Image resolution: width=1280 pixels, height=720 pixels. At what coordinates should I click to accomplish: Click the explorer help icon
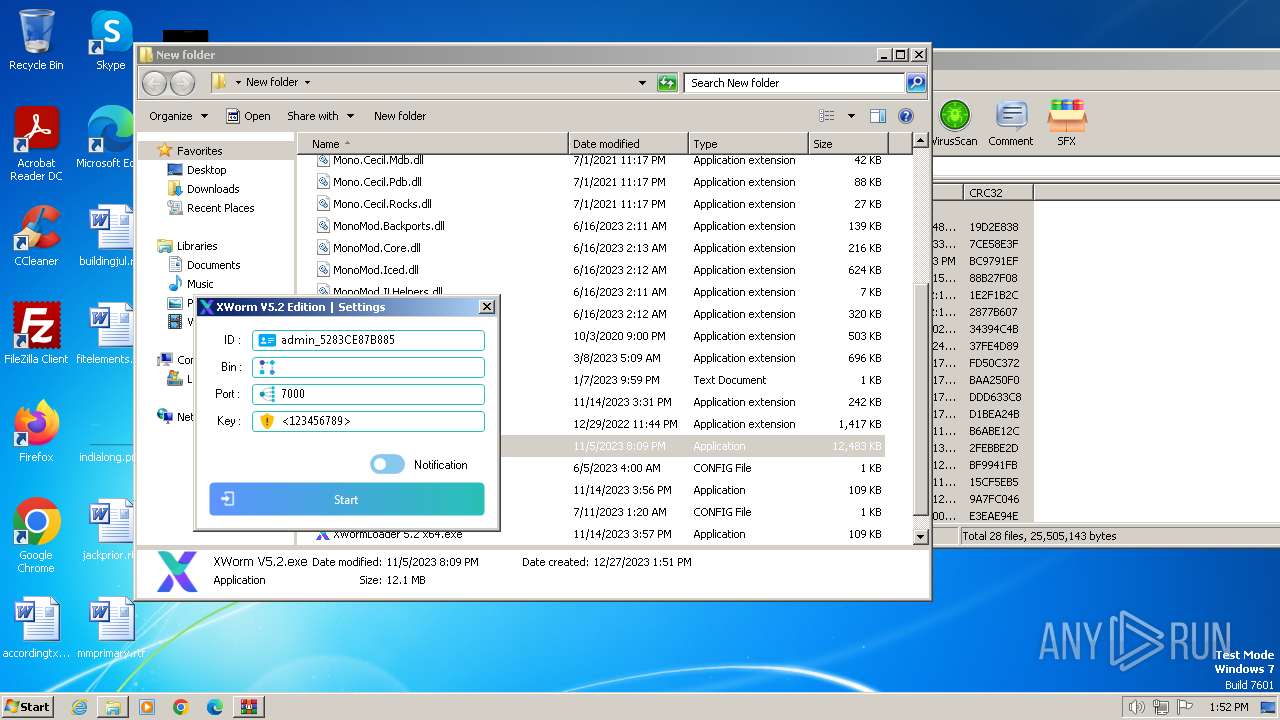click(906, 116)
